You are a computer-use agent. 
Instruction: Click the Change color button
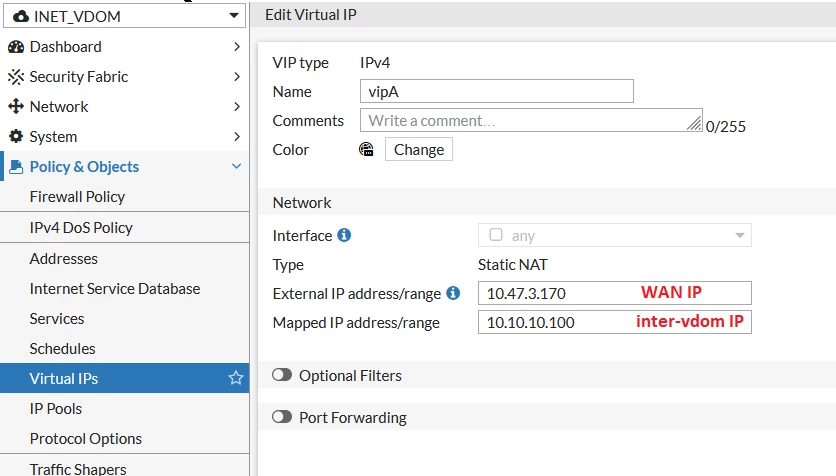pyautogui.click(x=419, y=149)
